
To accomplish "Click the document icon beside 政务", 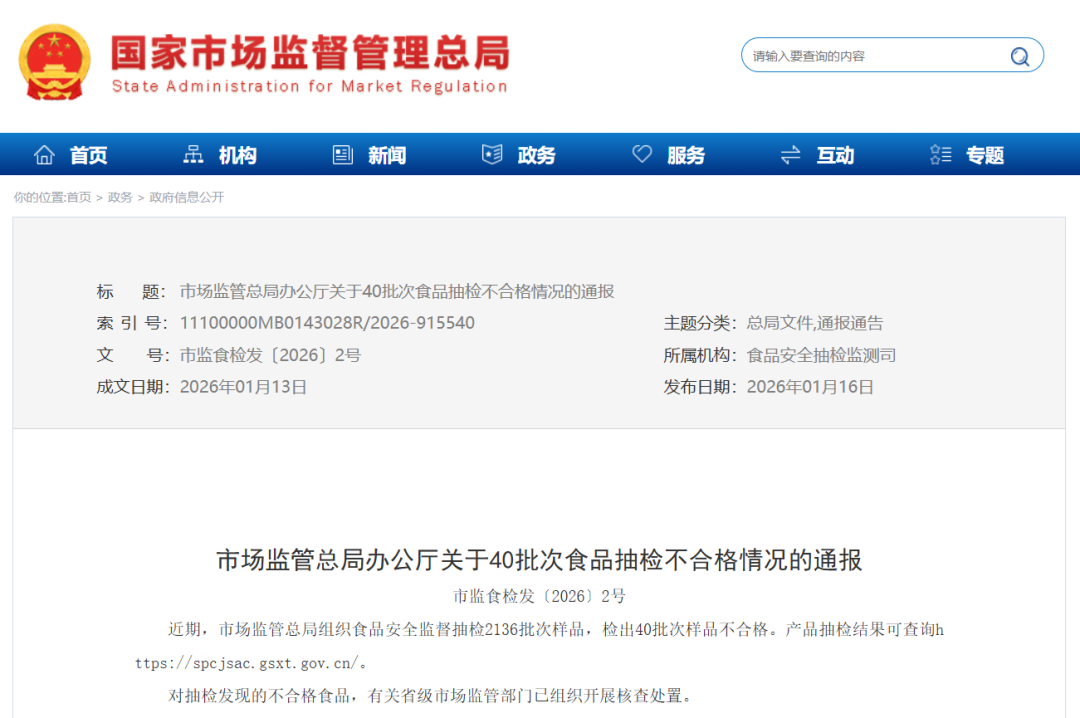I will [x=492, y=155].
